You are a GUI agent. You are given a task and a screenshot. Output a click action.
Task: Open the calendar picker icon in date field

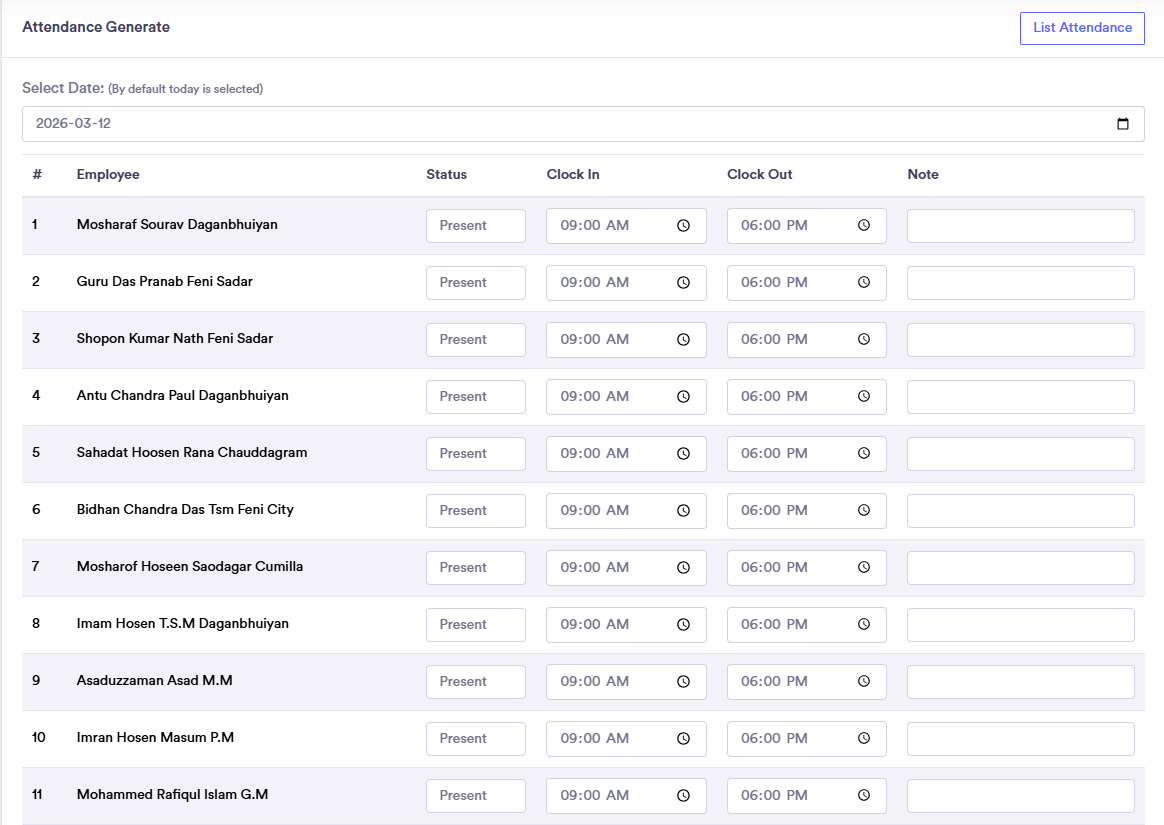tap(1123, 124)
